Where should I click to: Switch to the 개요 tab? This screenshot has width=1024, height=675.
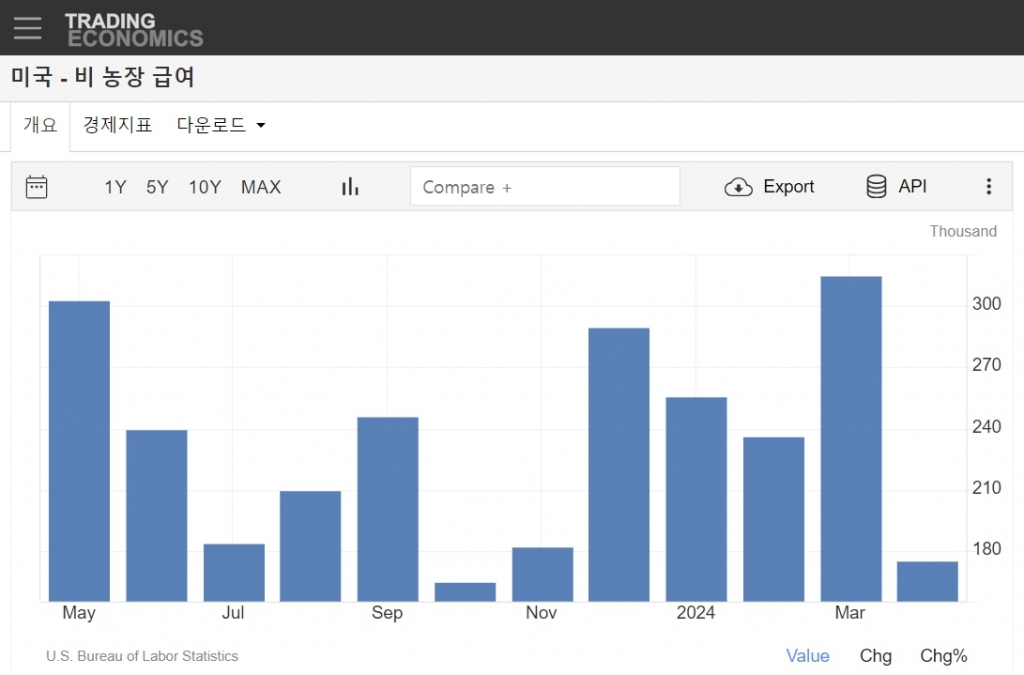[x=41, y=126]
